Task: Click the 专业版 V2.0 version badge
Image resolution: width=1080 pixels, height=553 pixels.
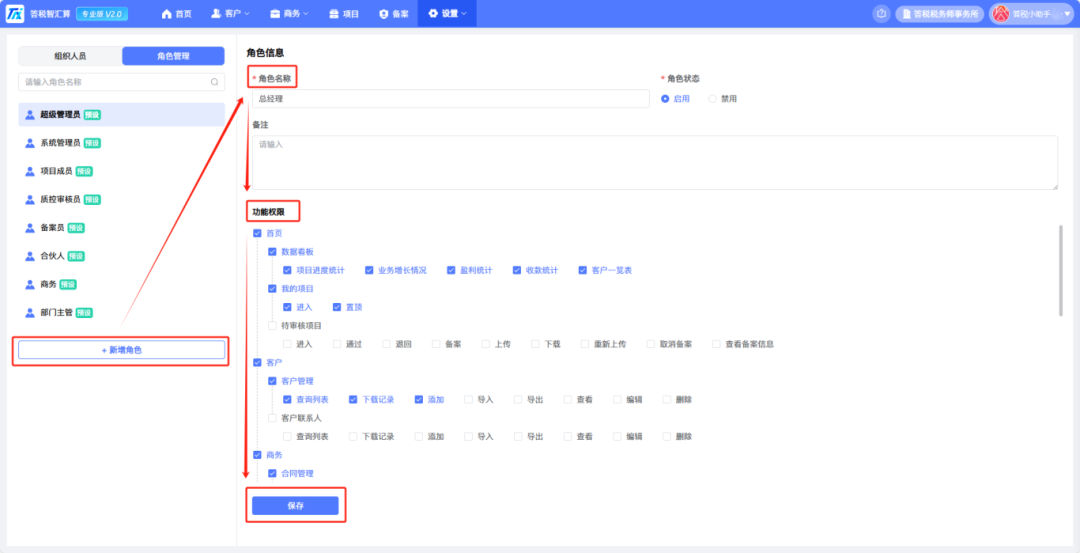Action: (101, 14)
